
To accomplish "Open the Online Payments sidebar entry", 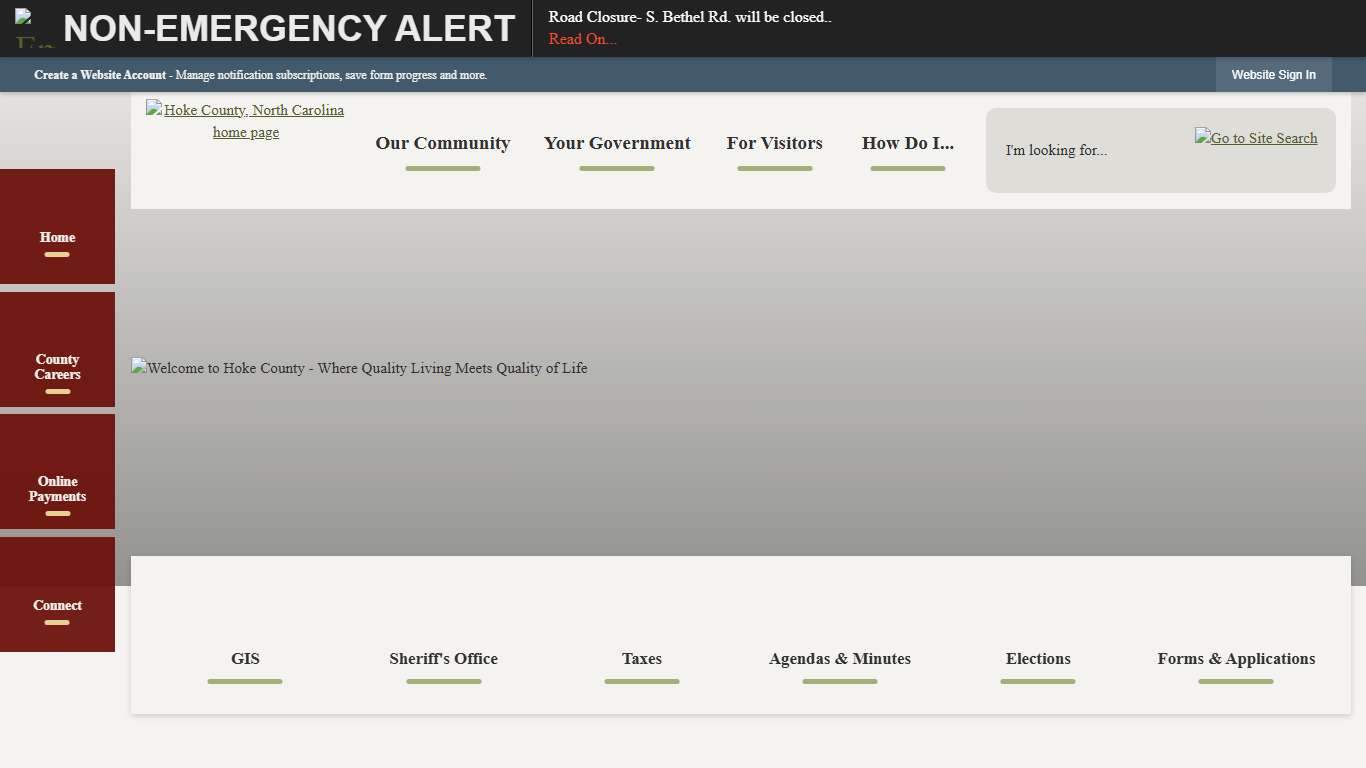I will pyautogui.click(x=57, y=487).
